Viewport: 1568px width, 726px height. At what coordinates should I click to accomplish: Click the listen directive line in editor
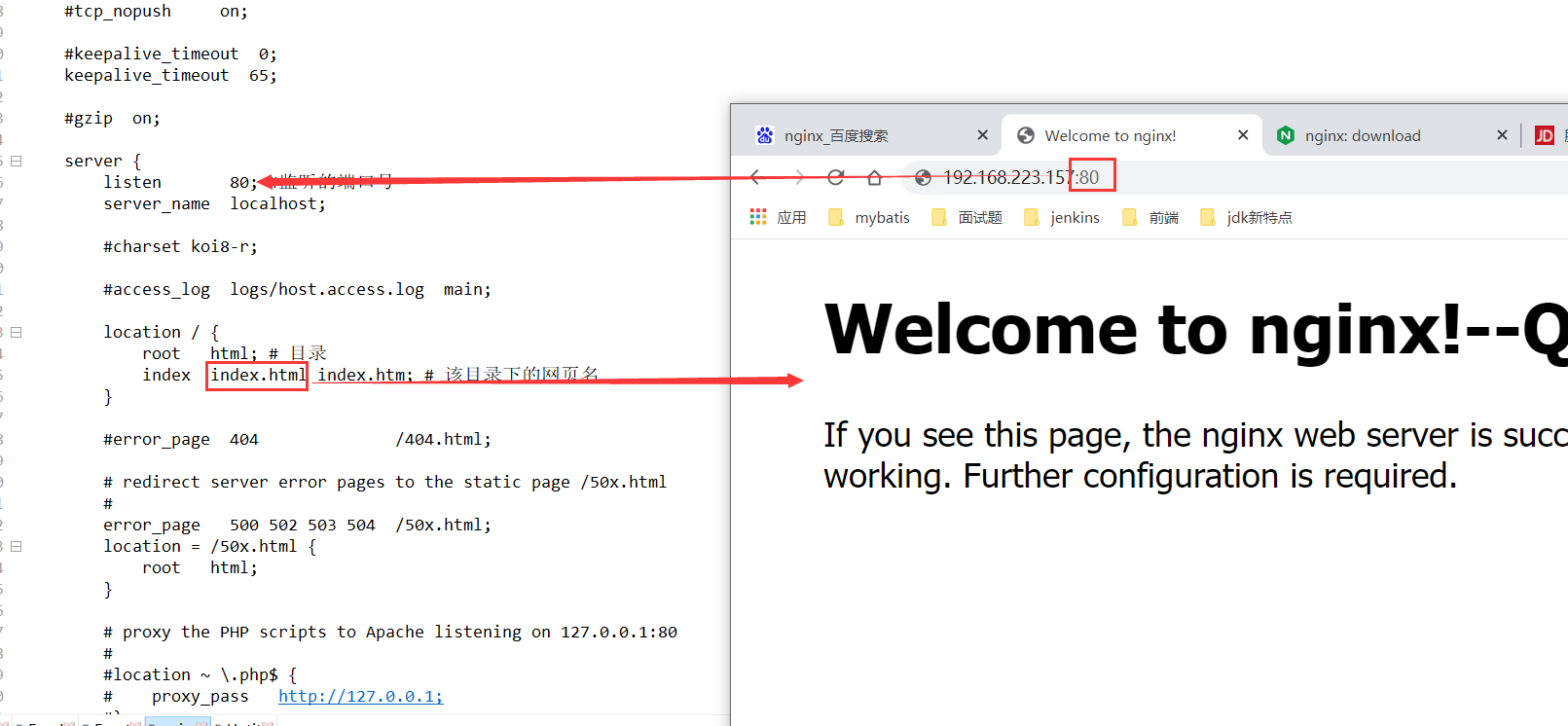[x=180, y=182]
